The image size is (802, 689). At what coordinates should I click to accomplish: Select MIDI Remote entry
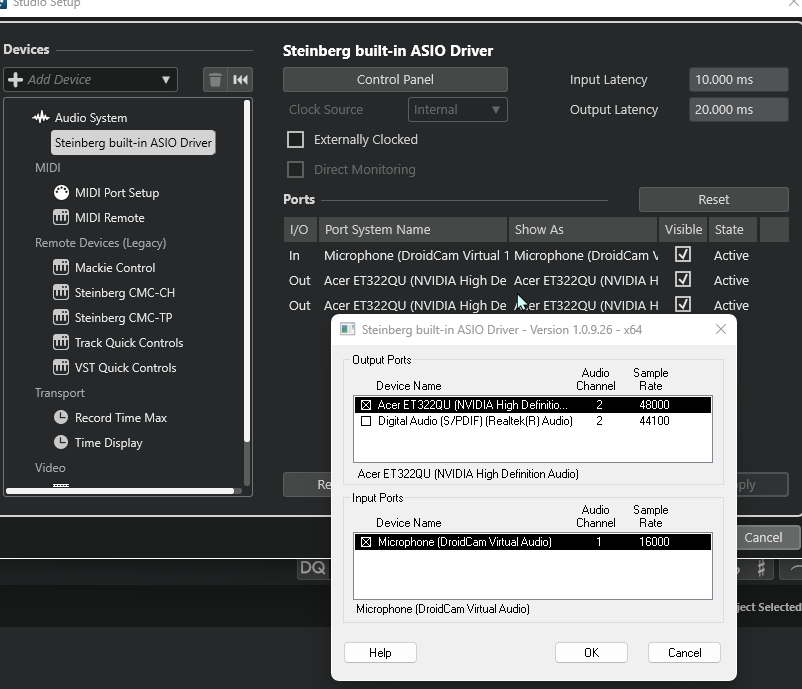(x=109, y=218)
